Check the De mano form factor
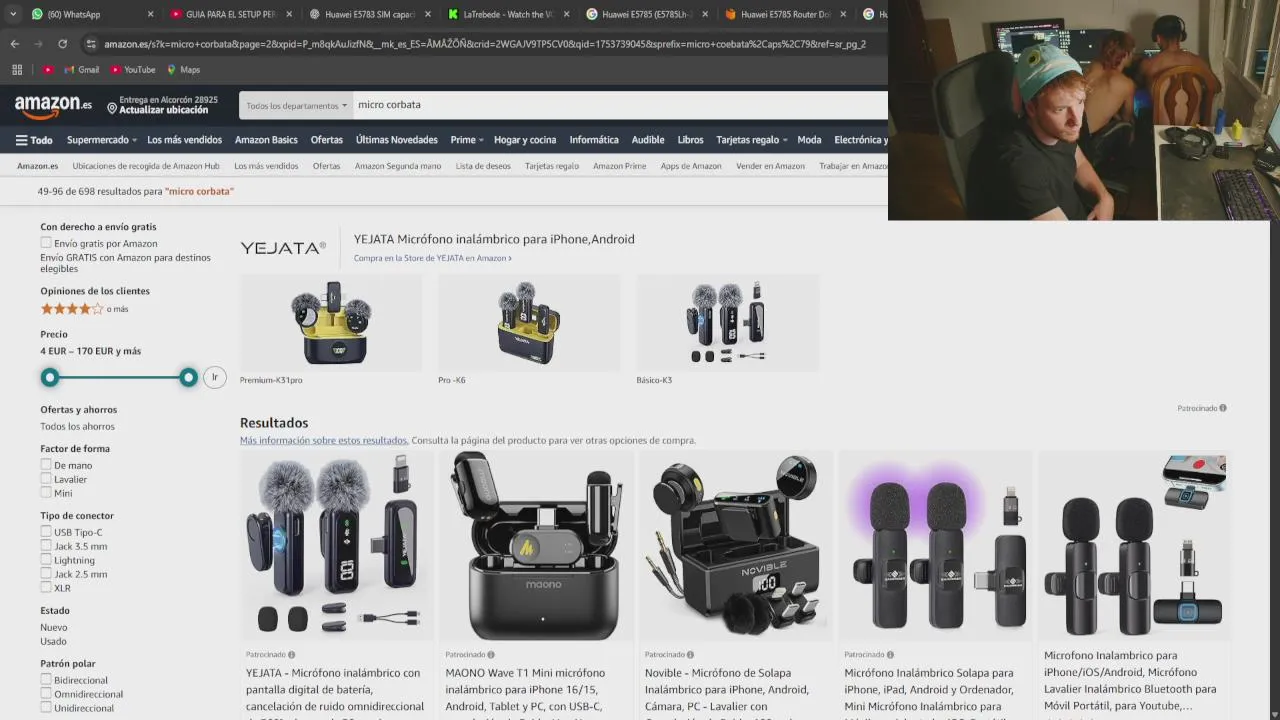1280x720 pixels. (x=46, y=465)
